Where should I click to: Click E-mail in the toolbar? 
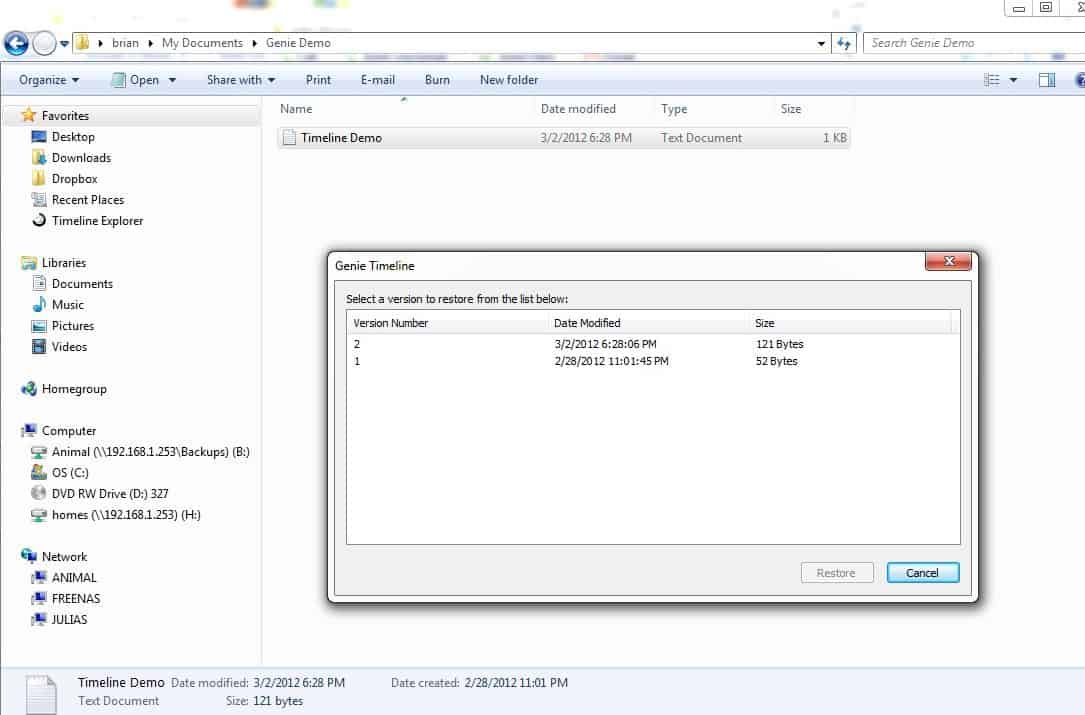point(378,80)
